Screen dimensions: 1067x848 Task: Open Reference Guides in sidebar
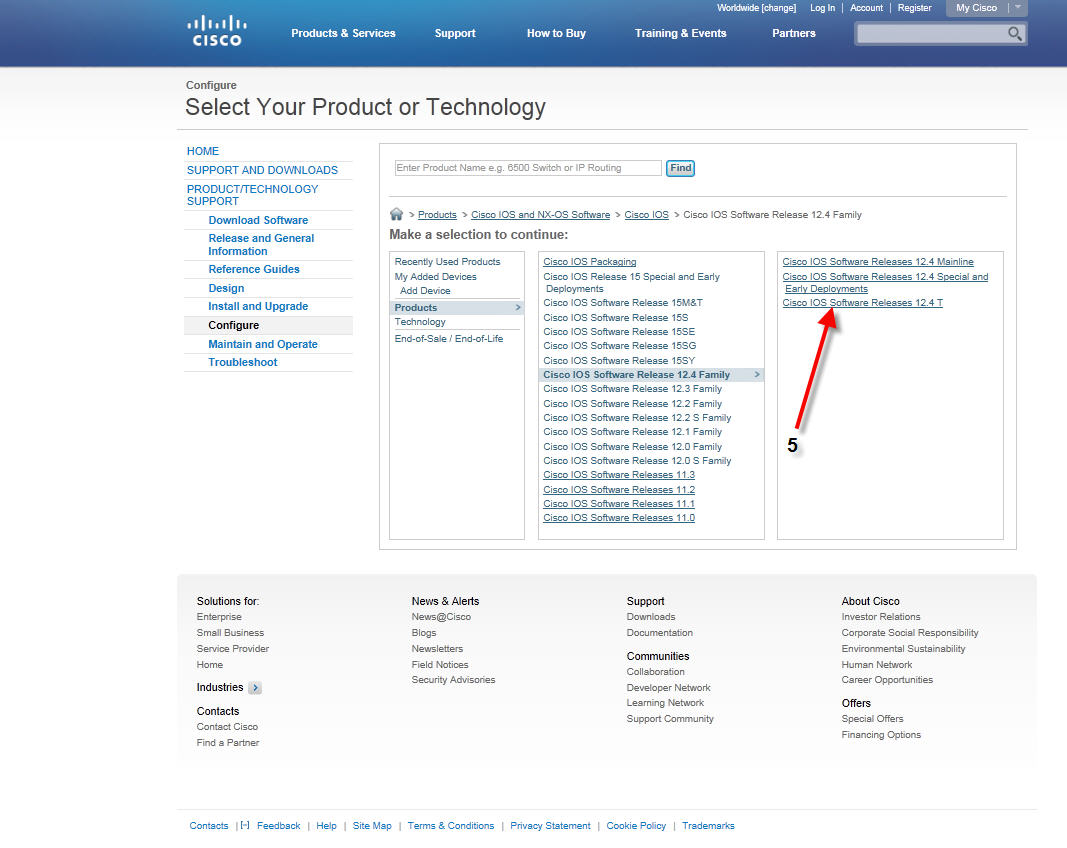click(254, 270)
